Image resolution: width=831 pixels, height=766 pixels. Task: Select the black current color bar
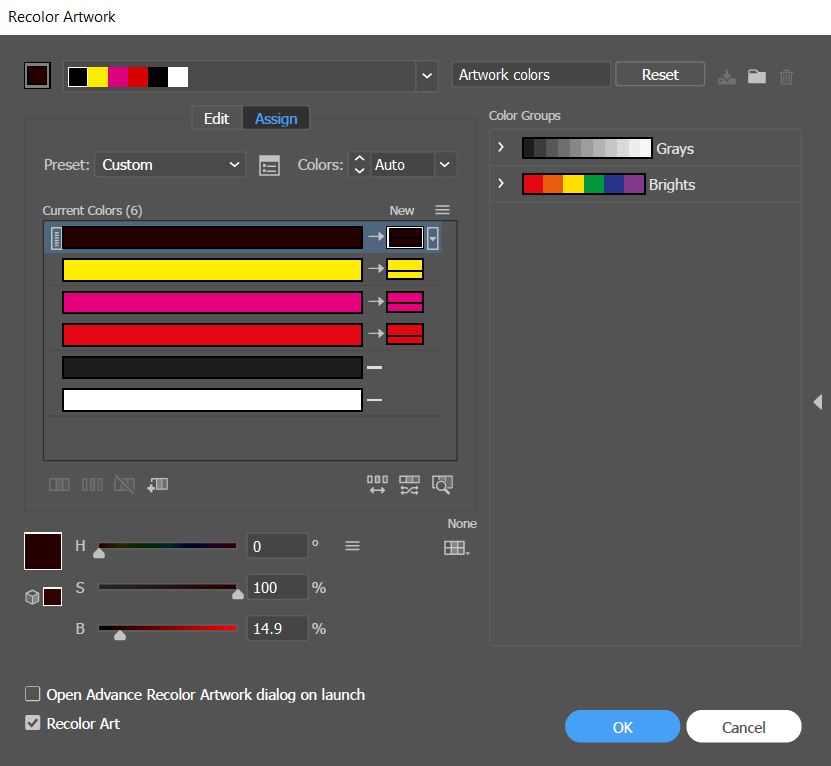(x=213, y=367)
